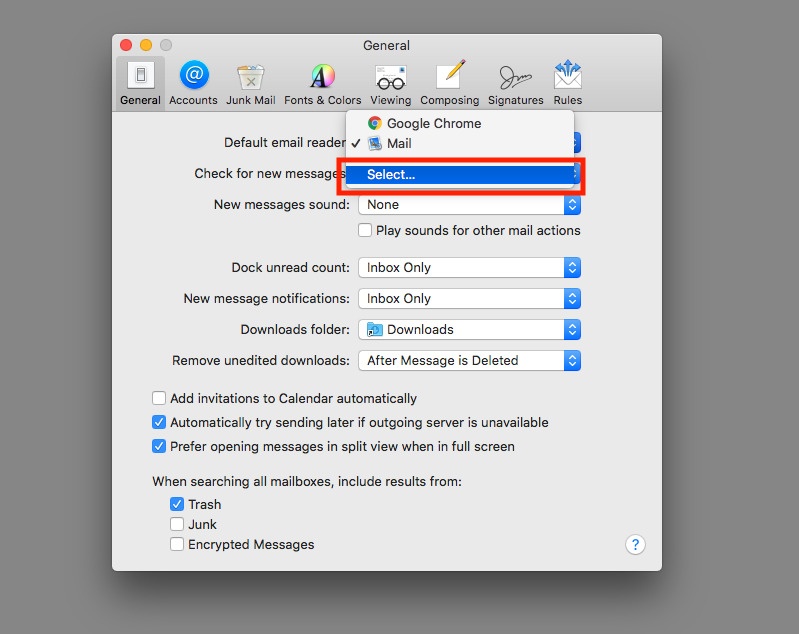Screen dimensions: 799x634
Task: Open the General preferences pane icon
Action: click(140, 84)
